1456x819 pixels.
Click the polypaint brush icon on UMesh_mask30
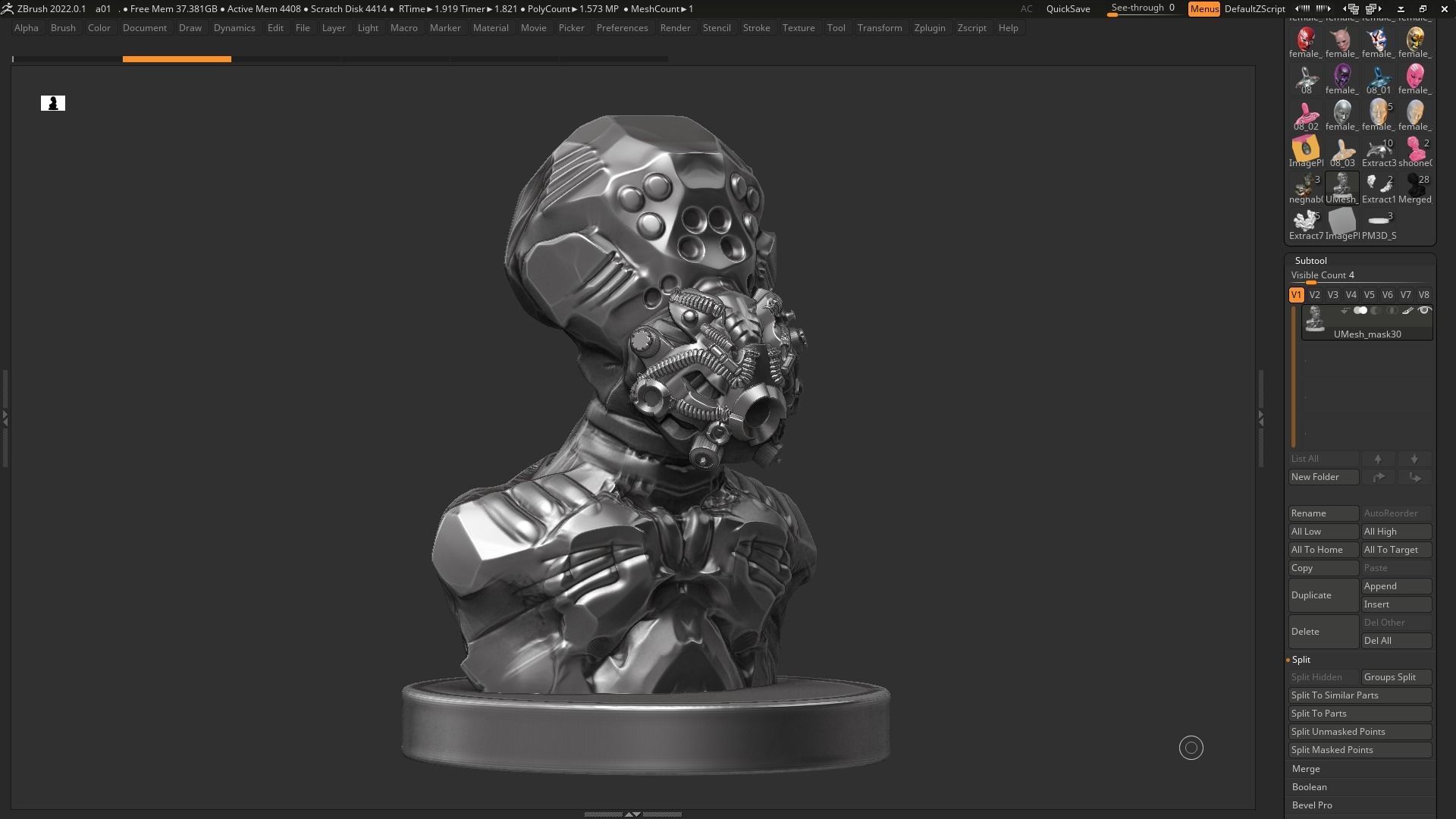(x=1408, y=311)
